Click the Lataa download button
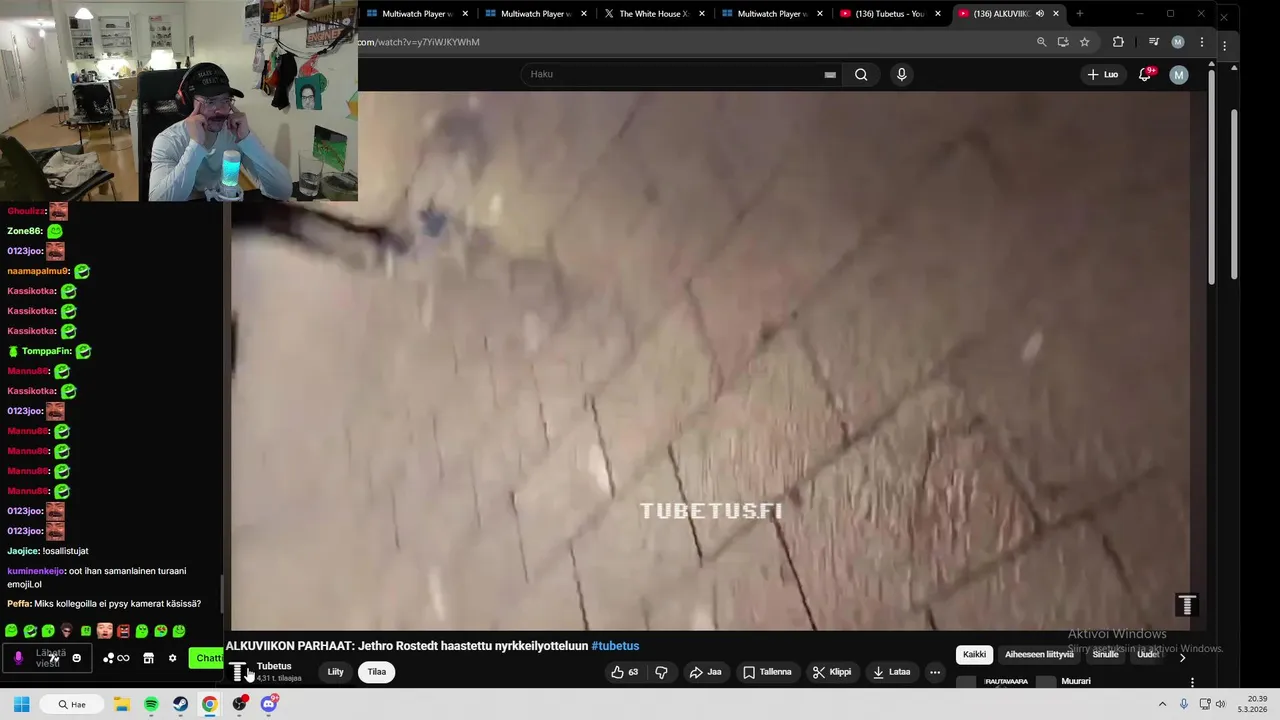Image resolution: width=1280 pixels, height=720 pixels. [892, 672]
